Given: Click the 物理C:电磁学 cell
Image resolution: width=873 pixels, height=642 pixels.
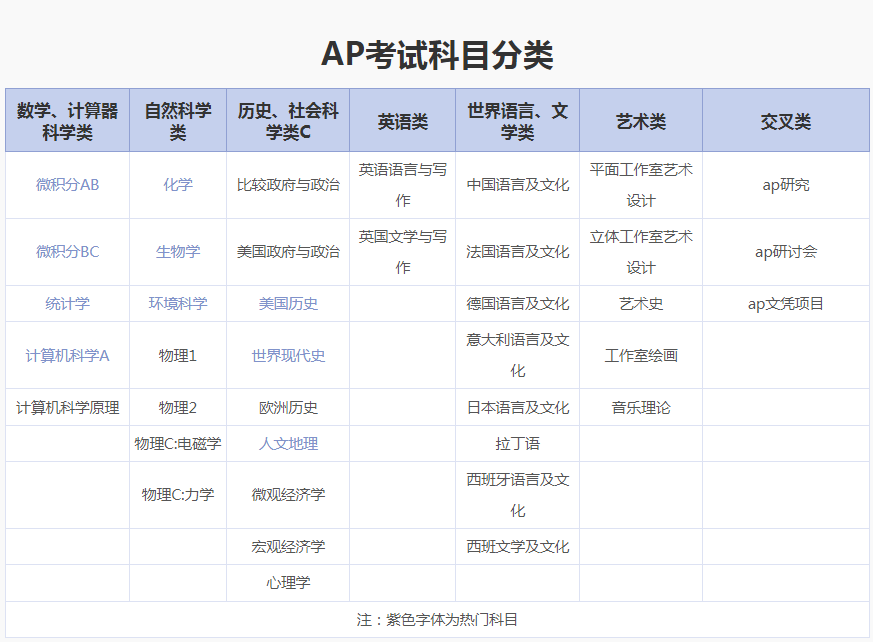Looking at the screenshot, I should pyautogui.click(x=178, y=444).
